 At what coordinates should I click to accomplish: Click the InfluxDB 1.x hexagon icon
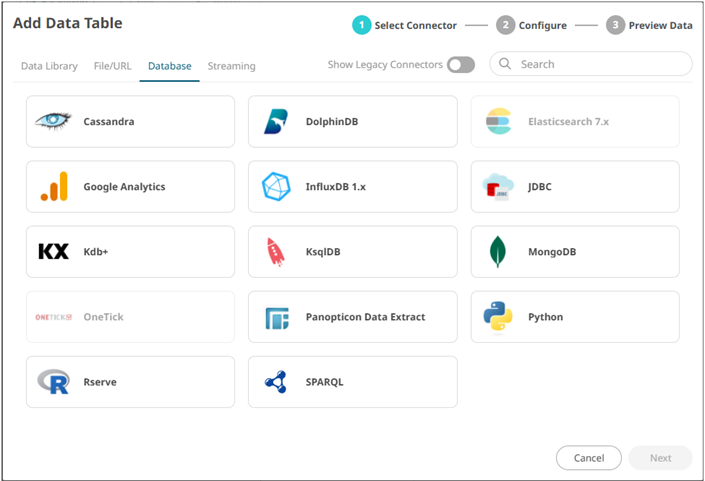[275, 187]
